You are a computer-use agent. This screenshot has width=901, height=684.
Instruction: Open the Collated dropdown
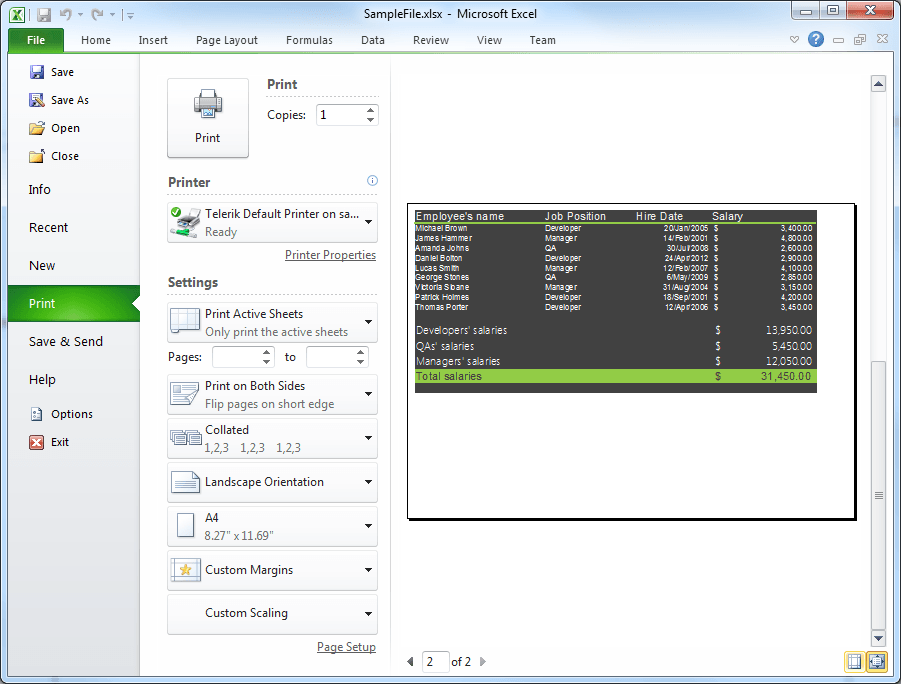tap(272, 439)
